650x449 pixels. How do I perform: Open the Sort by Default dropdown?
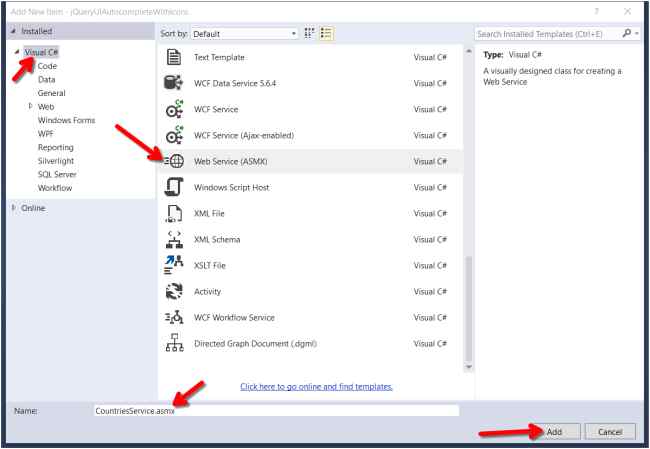pos(245,34)
